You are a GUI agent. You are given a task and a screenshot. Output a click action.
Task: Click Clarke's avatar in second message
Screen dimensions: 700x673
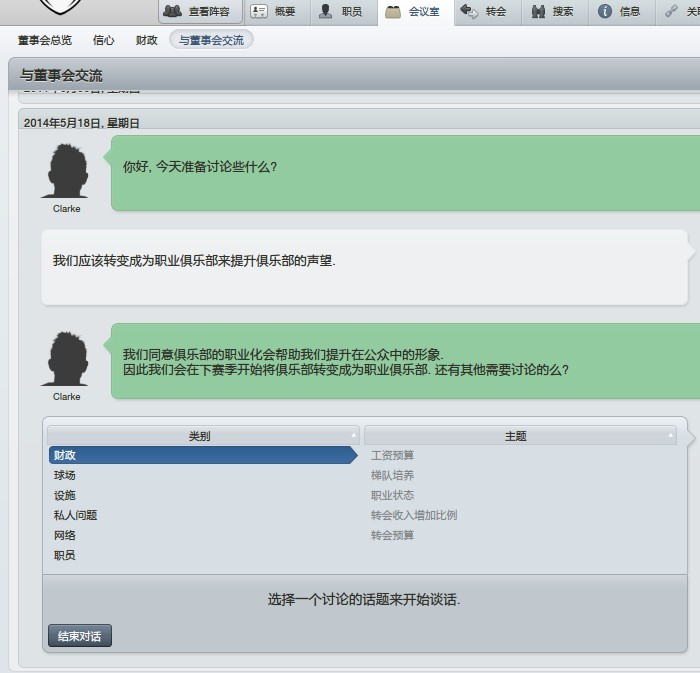point(66,358)
